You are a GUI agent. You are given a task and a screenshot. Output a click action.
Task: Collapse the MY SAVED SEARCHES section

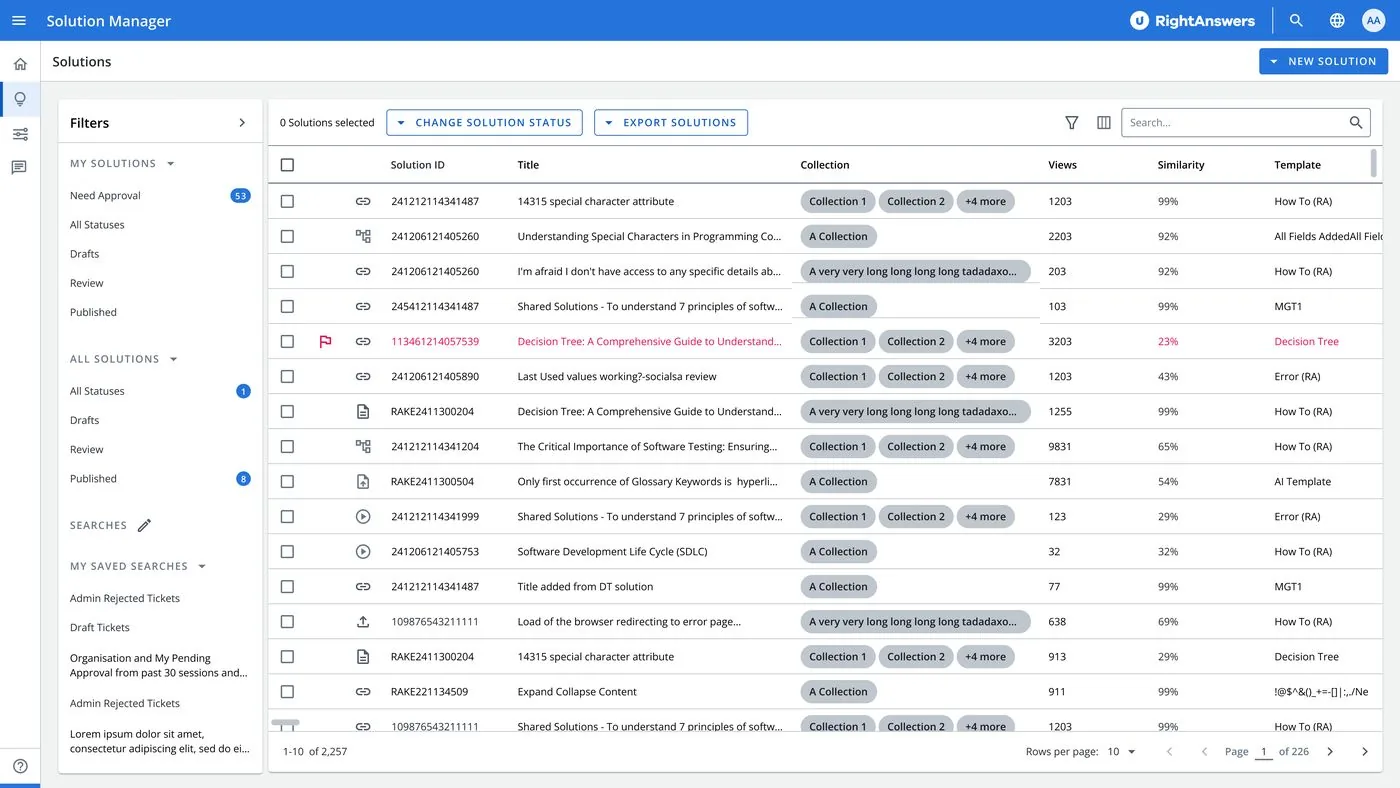(202, 566)
